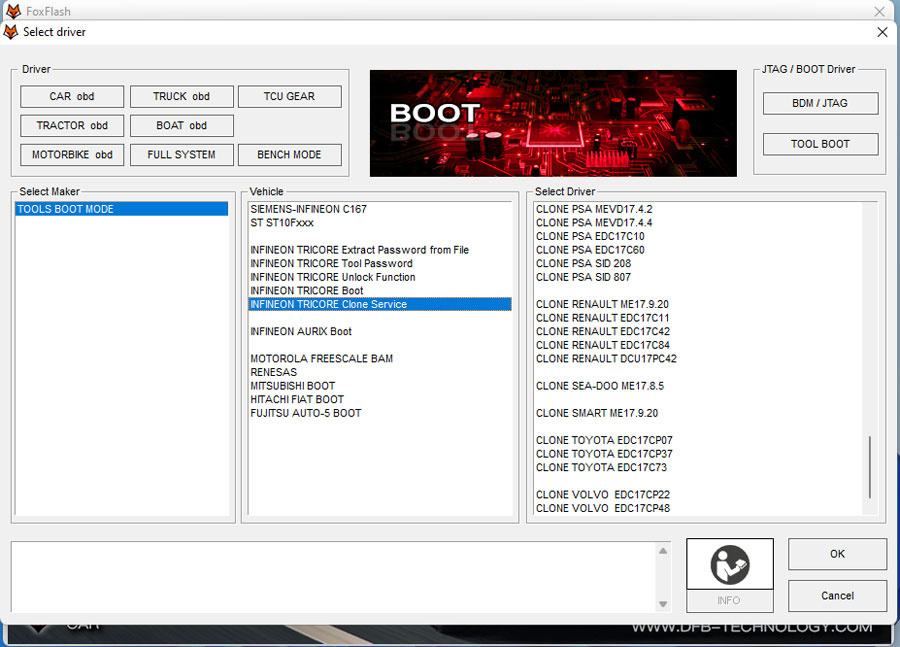
Task: Open the BDM / JTAG driver
Action: [820, 104]
